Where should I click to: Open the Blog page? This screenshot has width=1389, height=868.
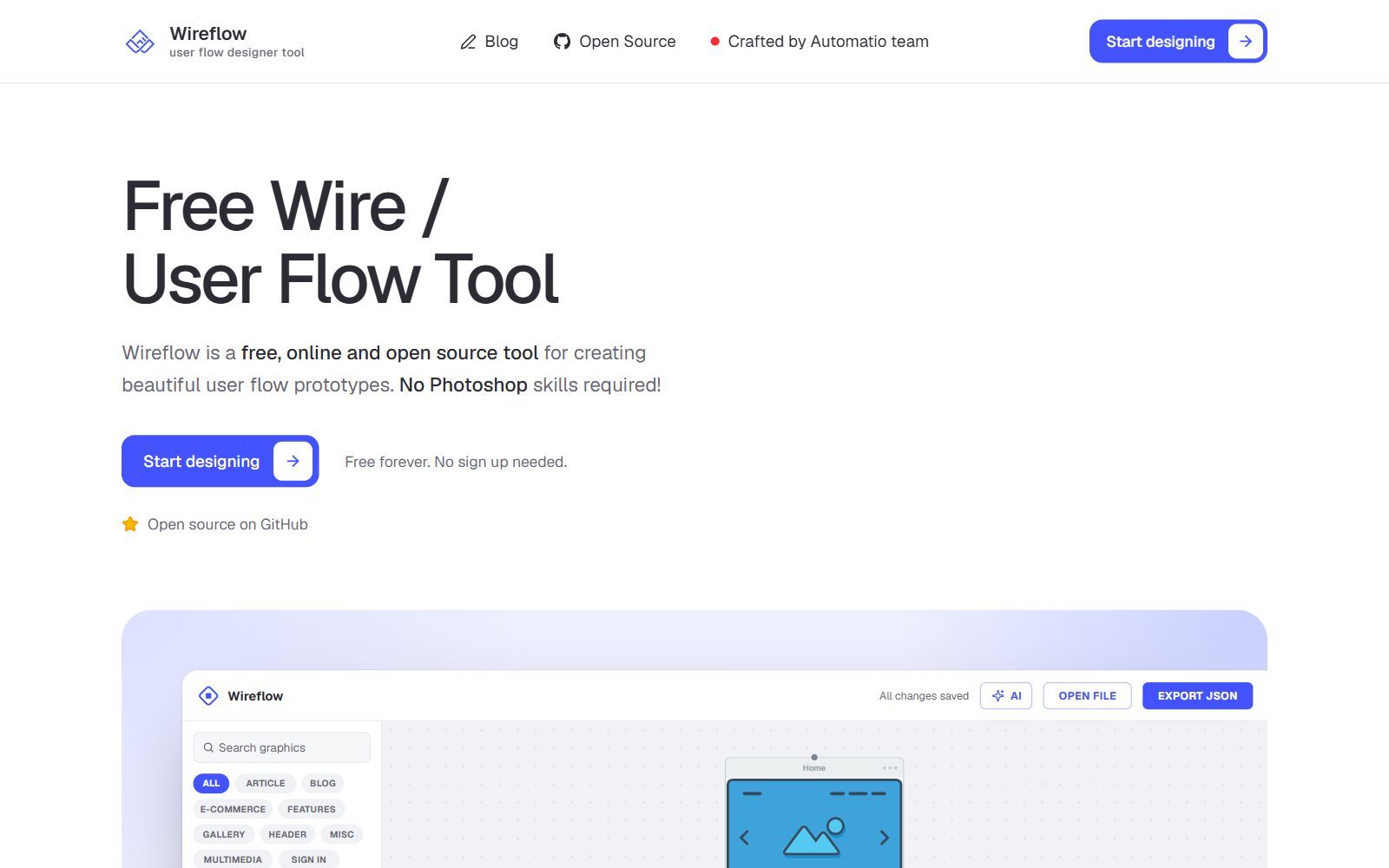click(x=490, y=42)
